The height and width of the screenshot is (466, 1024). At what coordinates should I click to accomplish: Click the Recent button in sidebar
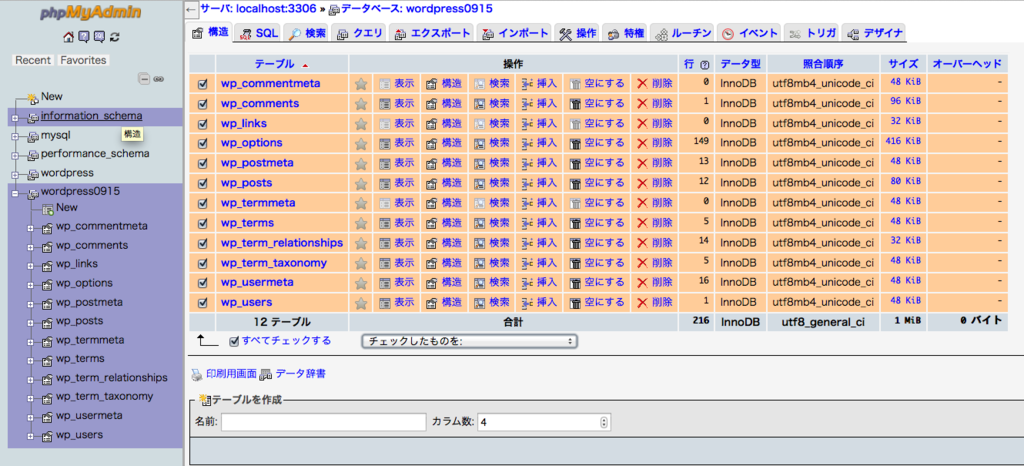[x=33, y=60]
